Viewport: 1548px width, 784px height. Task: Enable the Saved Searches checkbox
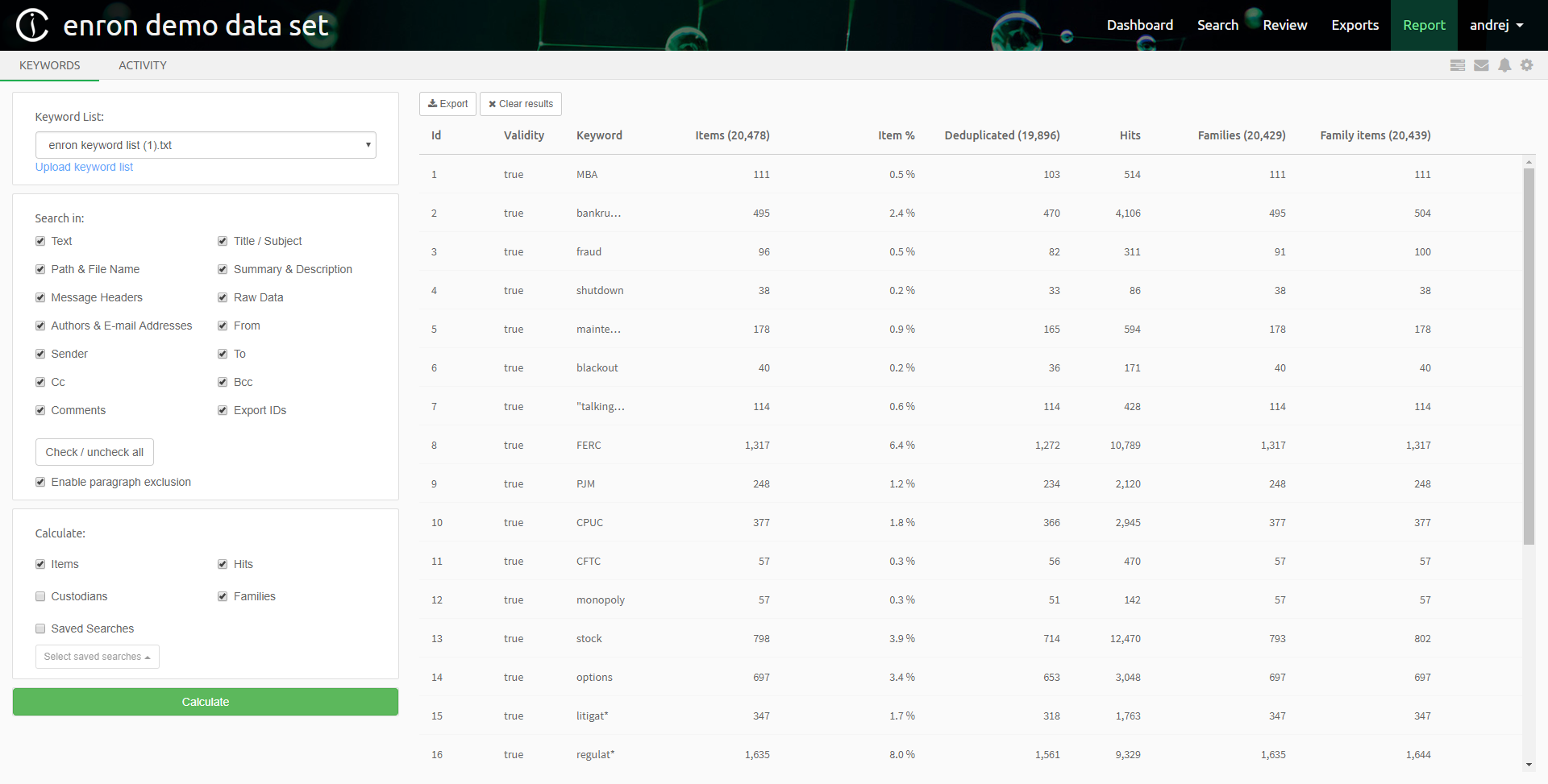(40, 628)
